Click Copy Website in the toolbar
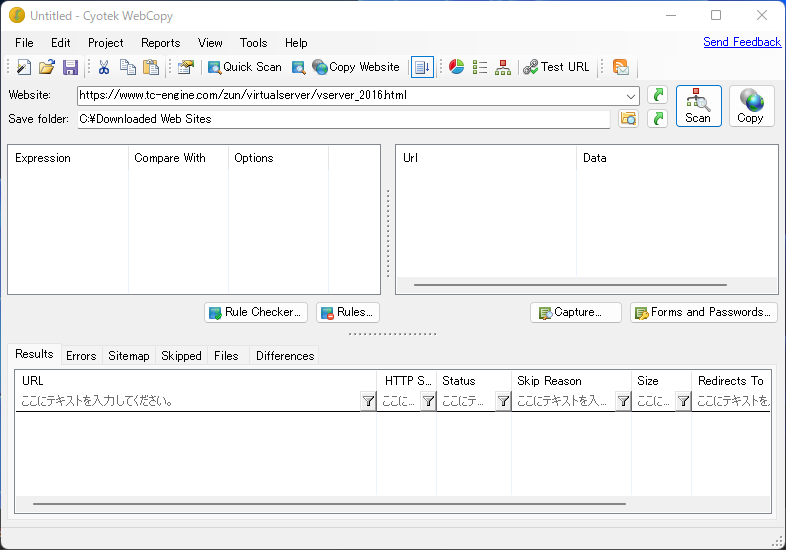Viewport: 786px width, 550px height. tap(356, 67)
